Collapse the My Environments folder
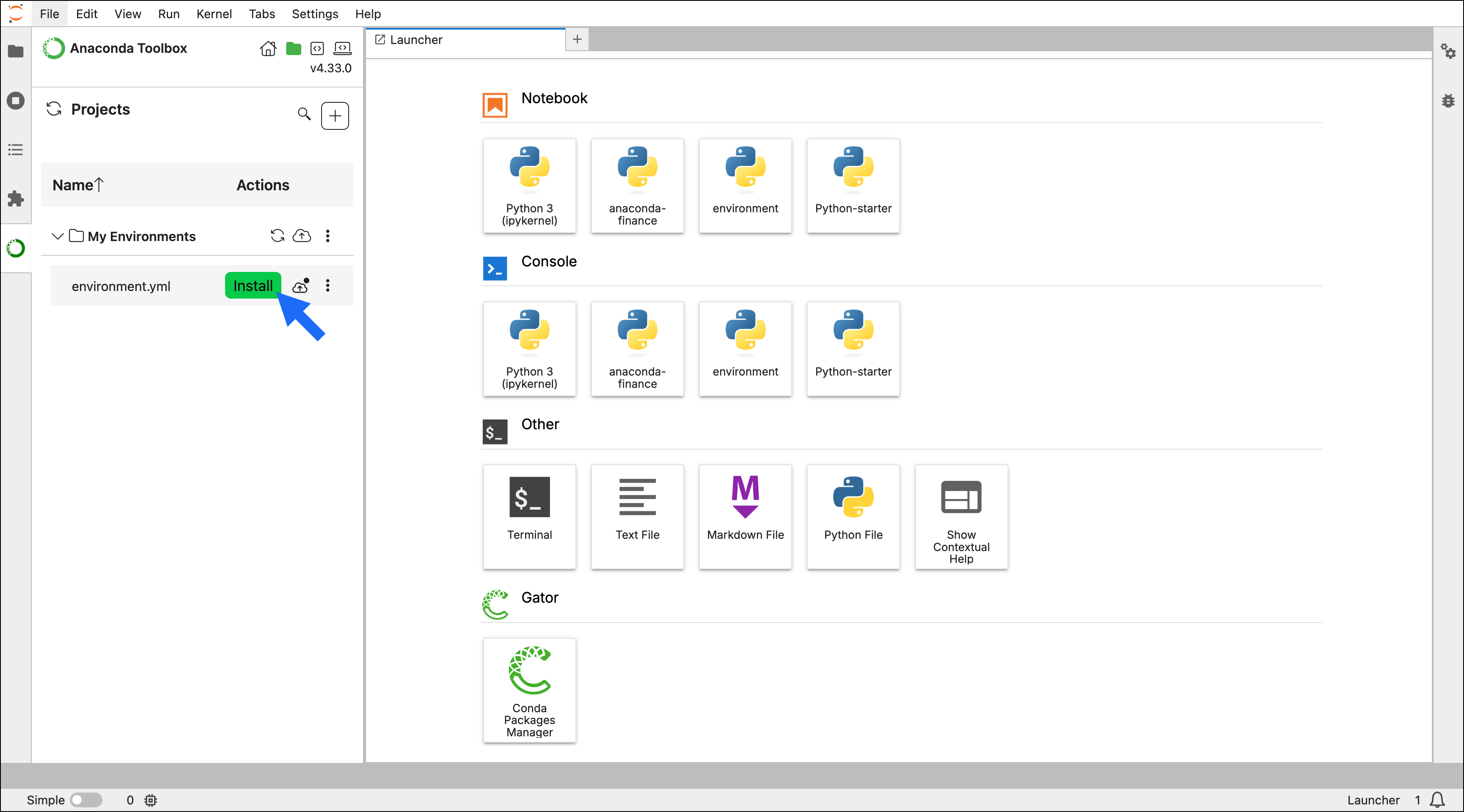This screenshot has height=812, width=1464. pyautogui.click(x=58, y=236)
